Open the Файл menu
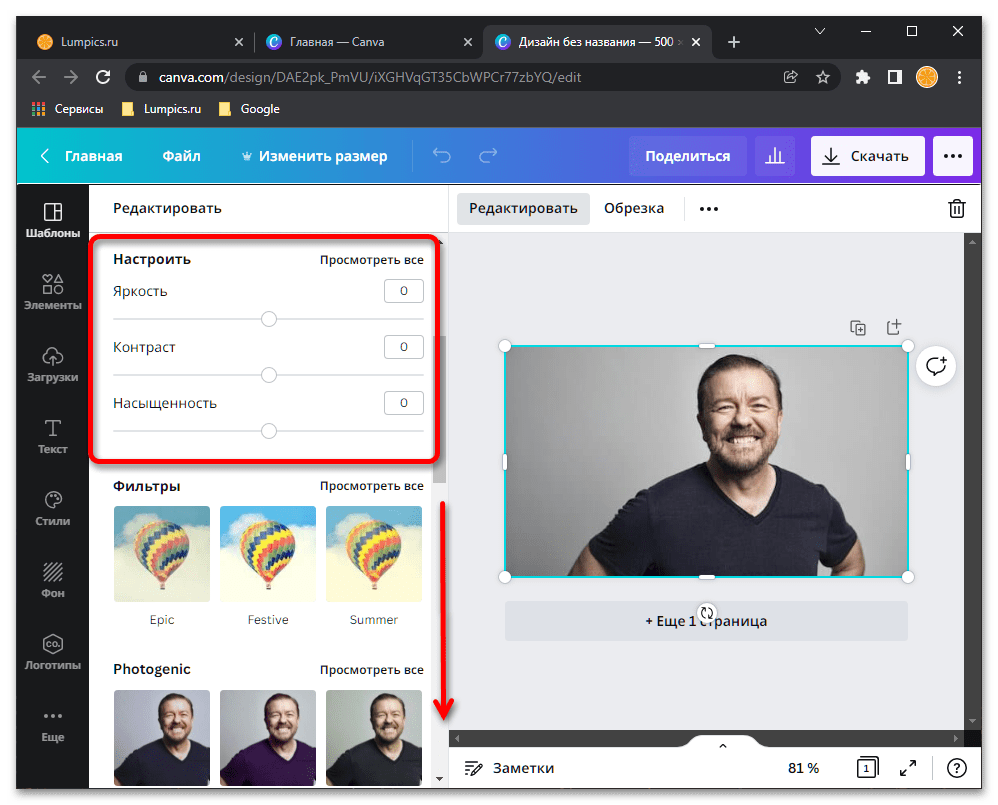998x805 pixels. click(x=181, y=156)
